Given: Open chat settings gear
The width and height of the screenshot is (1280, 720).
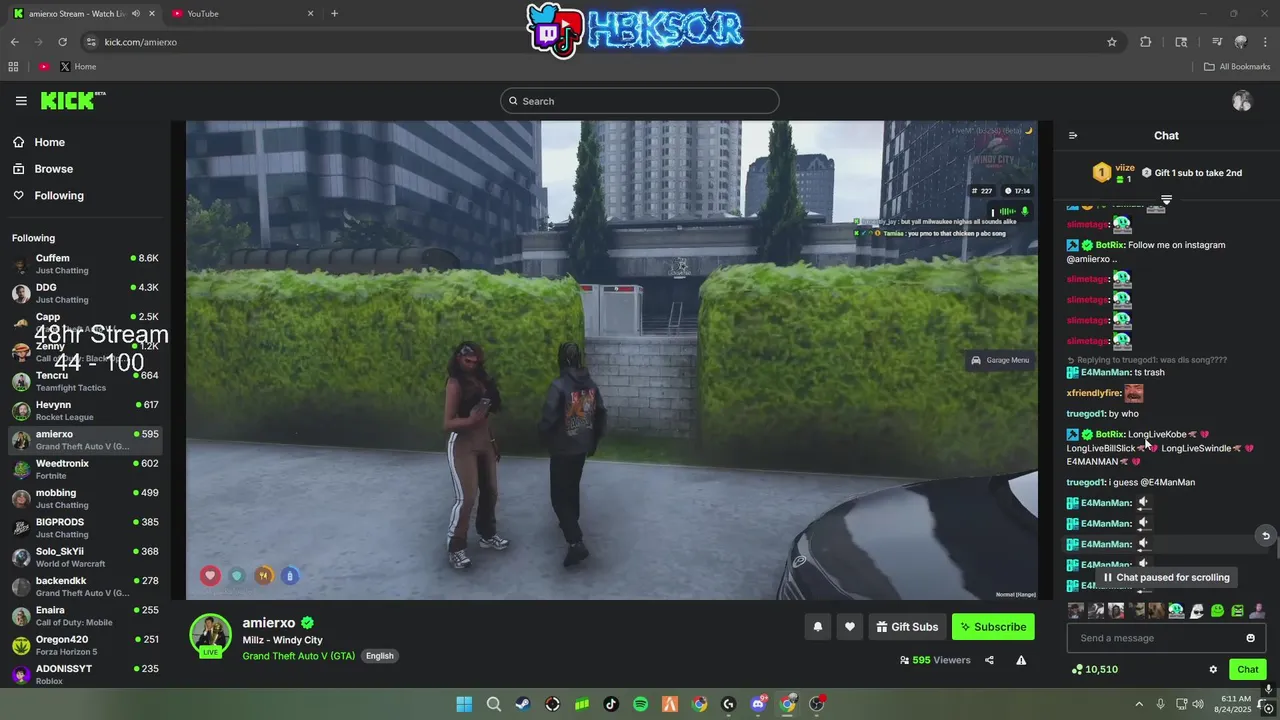Looking at the screenshot, I should (1213, 669).
